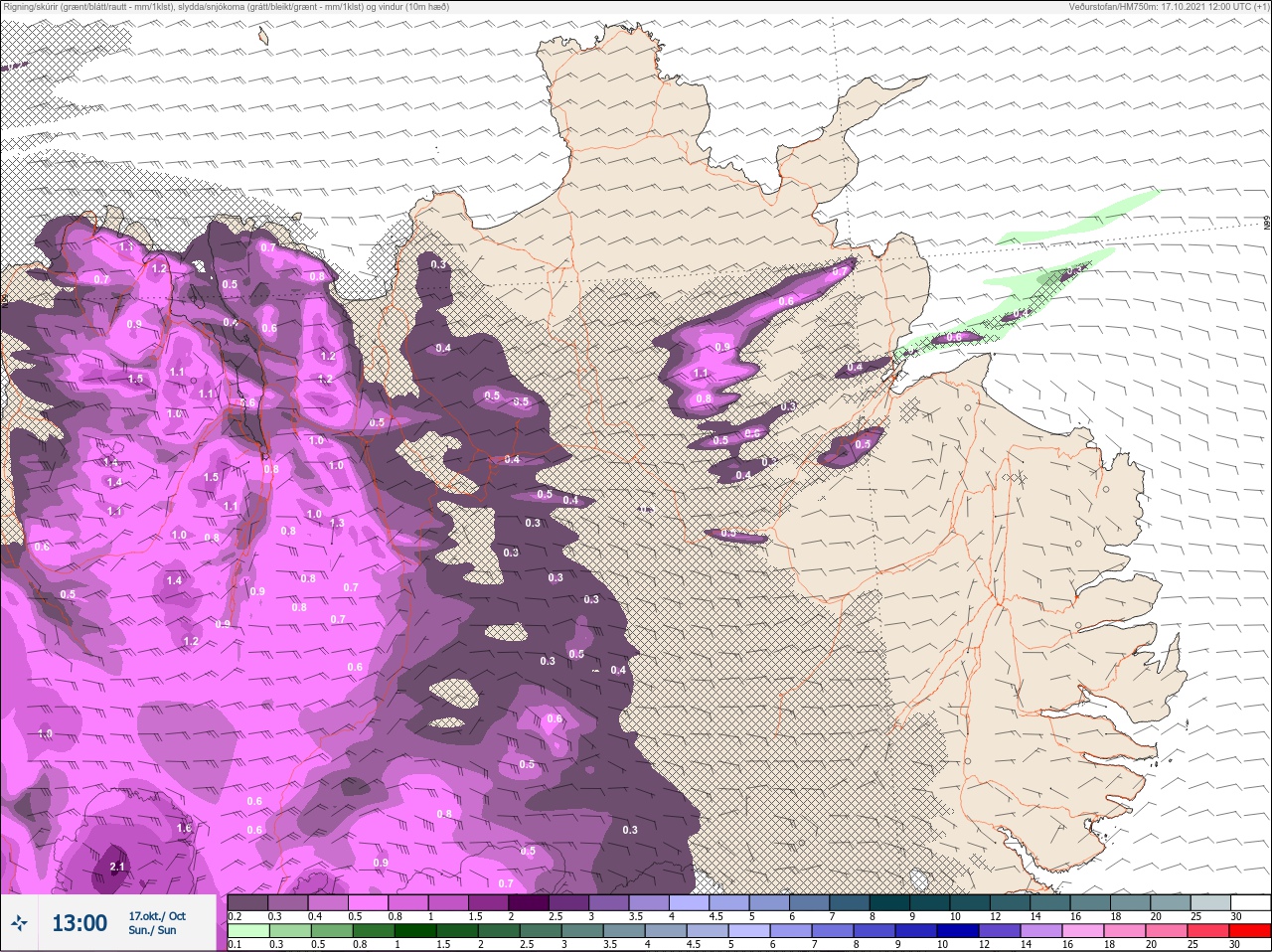This screenshot has width=1272, height=952.
Task: Click the '2.1' precipitation value on the map
Action: [117, 867]
